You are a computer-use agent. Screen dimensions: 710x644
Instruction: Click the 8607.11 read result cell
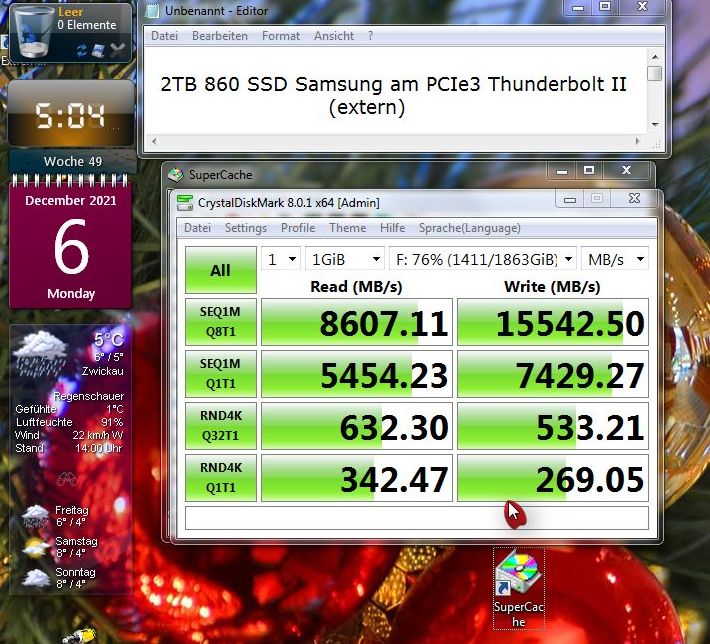coord(357,322)
